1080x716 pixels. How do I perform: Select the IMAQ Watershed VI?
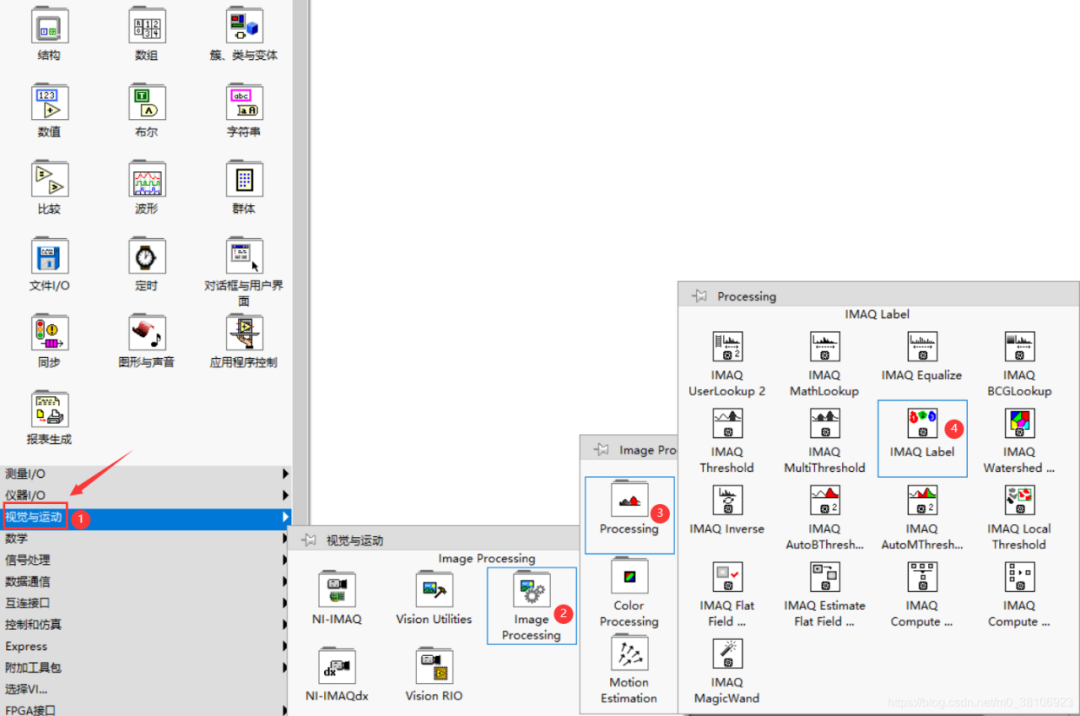click(x=1019, y=423)
